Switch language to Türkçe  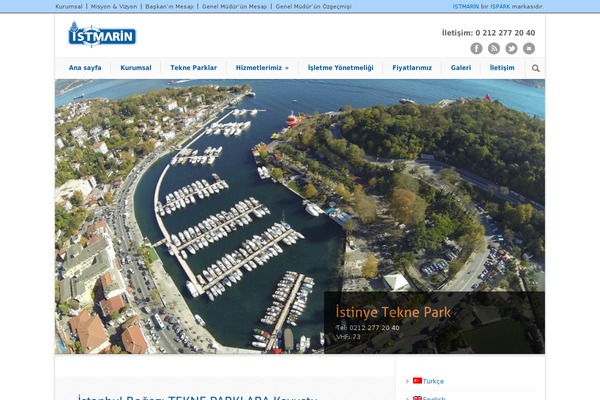pyautogui.click(x=433, y=381)
